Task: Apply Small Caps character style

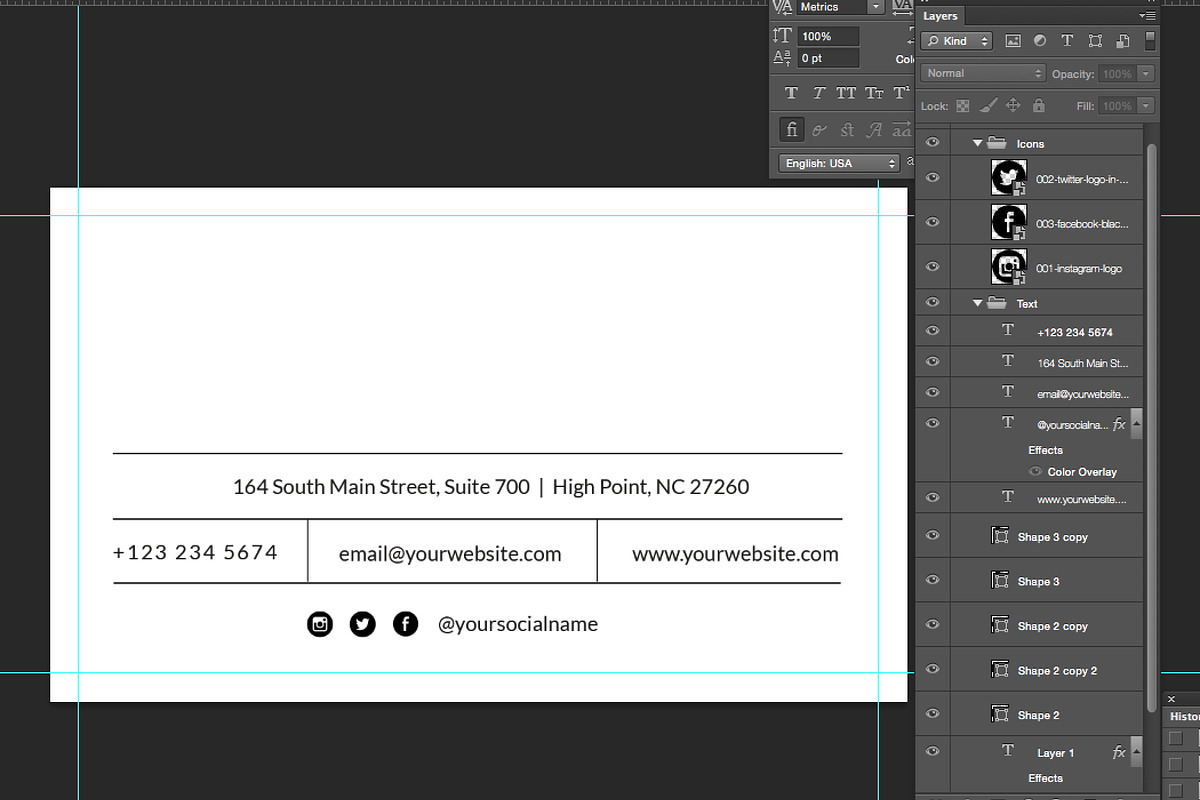Action: (x=874, y=93)
